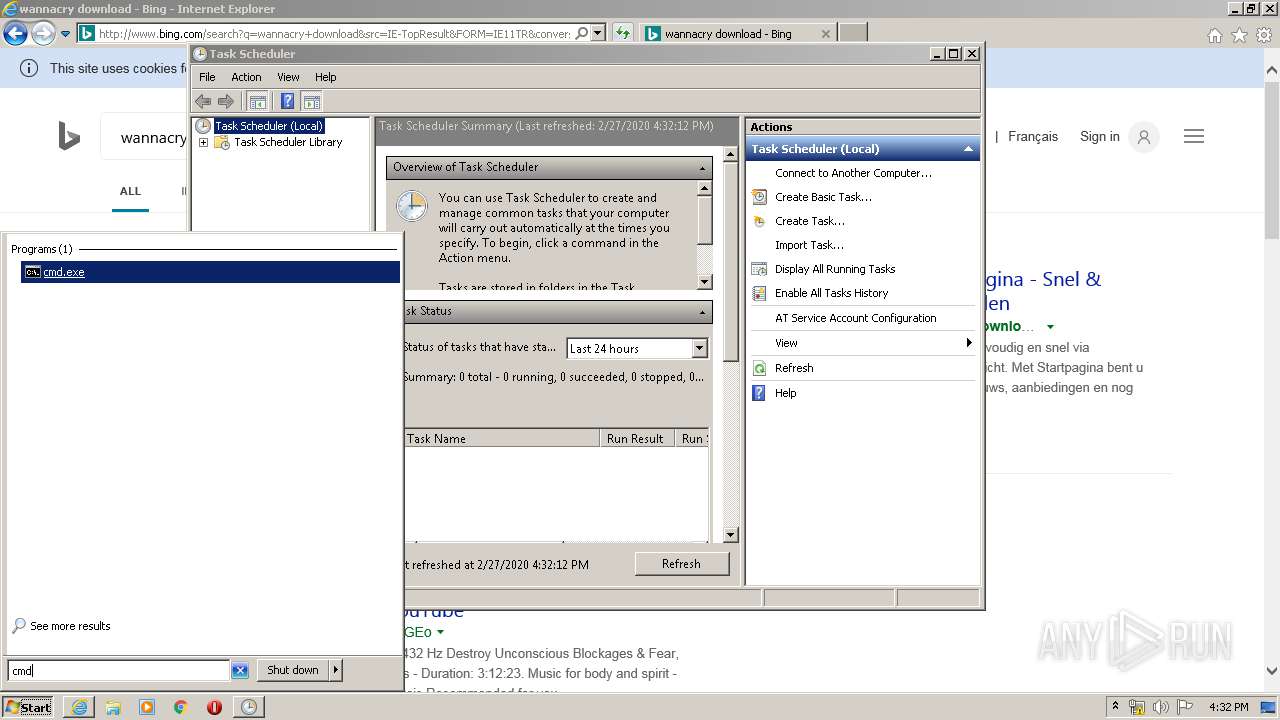
Task: Open Windows Media Player from taskbar
Action: pyautogui.click(x=147, y=707)
